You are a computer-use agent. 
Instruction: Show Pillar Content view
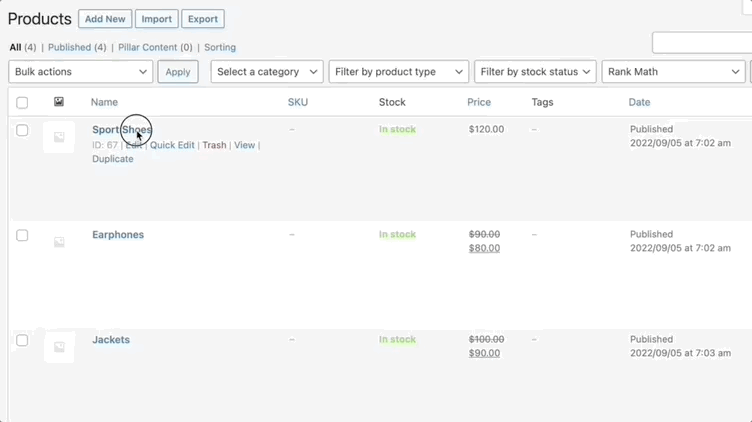[x=148, y=47]
